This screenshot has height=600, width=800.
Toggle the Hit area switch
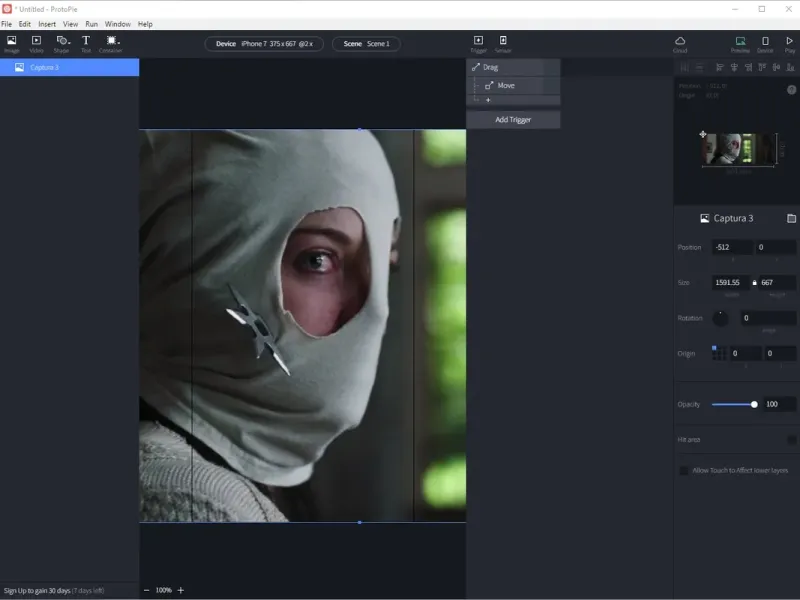click(x=791, y=439)
